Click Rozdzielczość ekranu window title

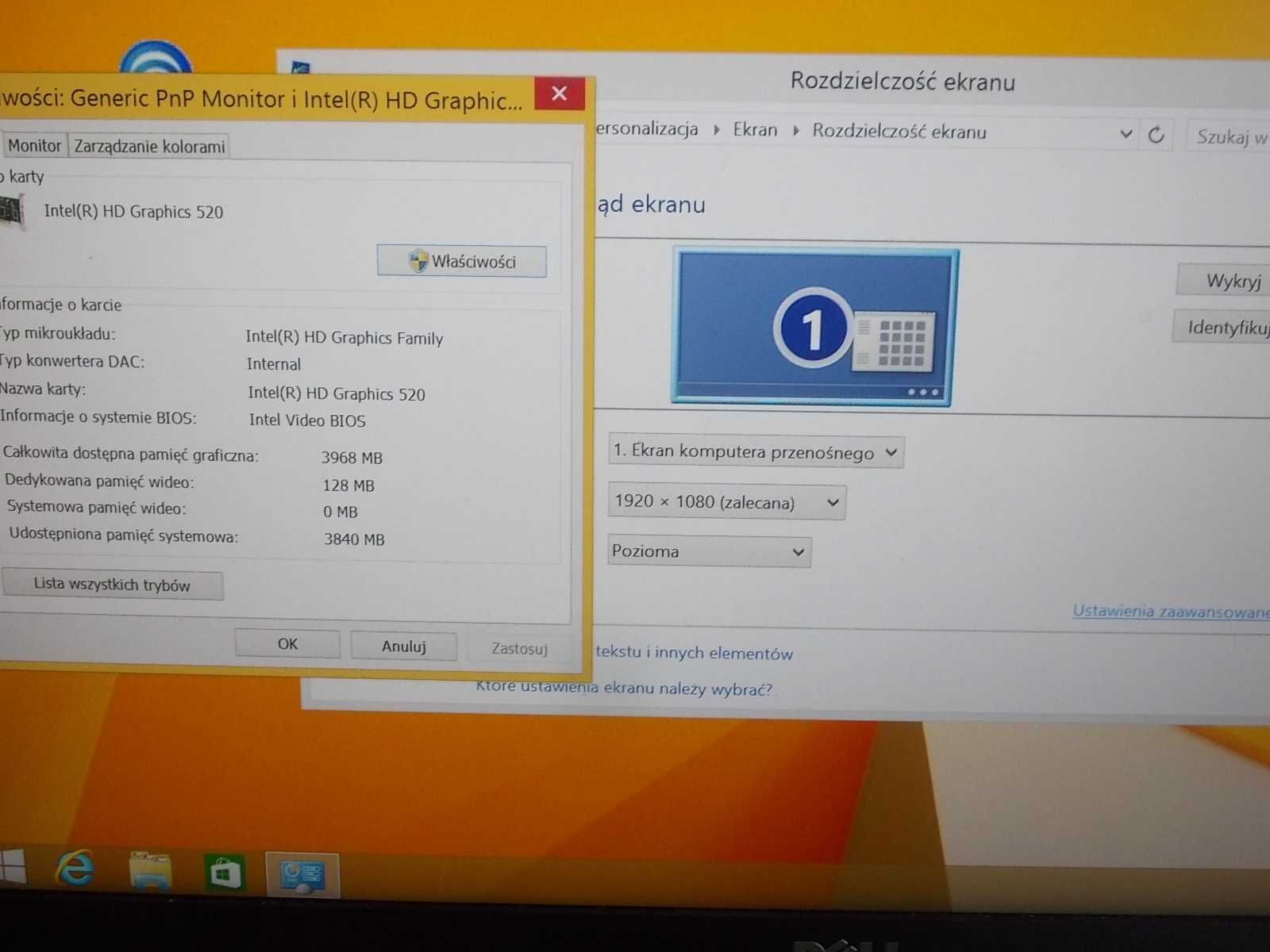[902, 82]
